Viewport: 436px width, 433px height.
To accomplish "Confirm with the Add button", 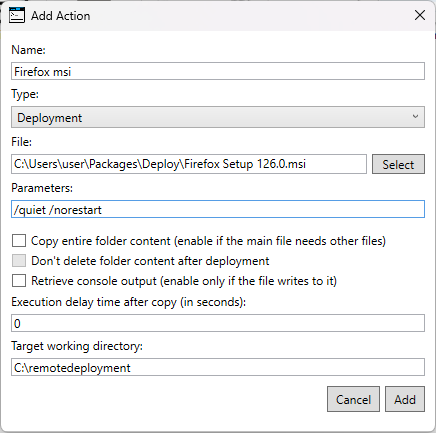I will [x=405, y=399].
